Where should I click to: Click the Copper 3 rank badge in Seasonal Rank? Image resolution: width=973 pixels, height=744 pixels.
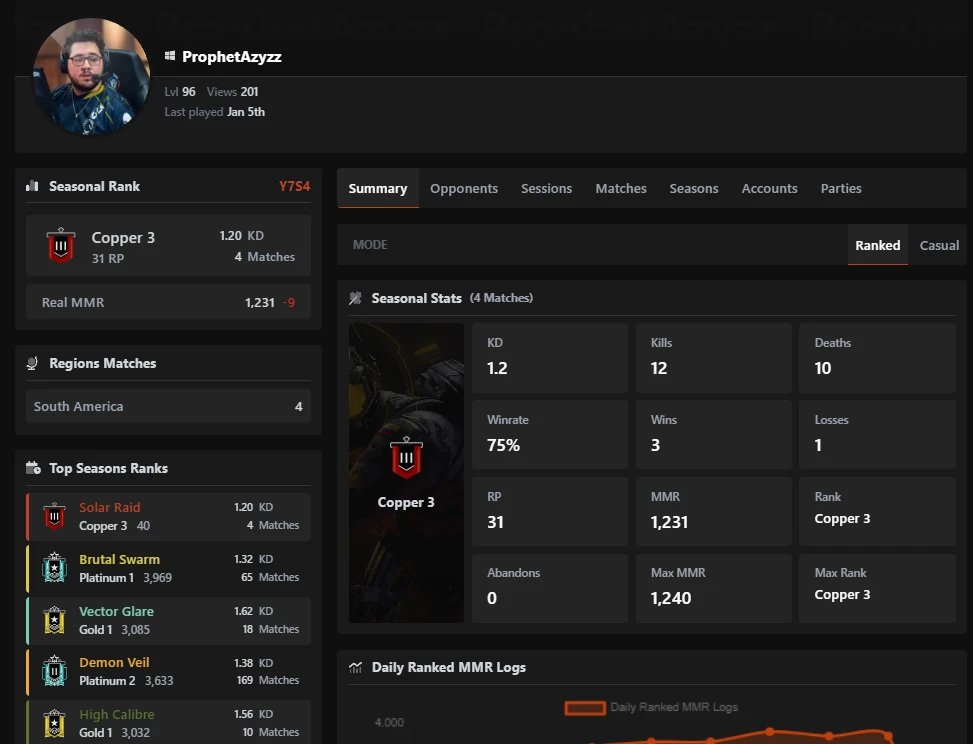61,245
